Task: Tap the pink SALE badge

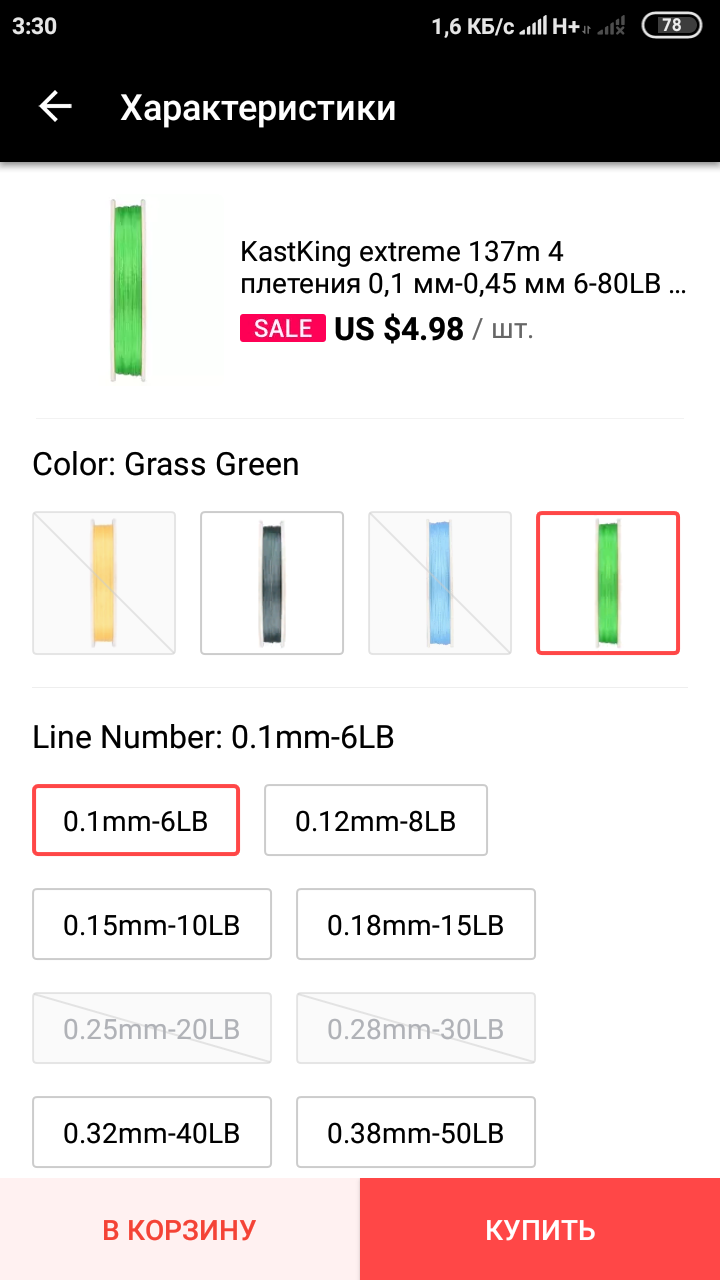Action: [x=283, y=328]
